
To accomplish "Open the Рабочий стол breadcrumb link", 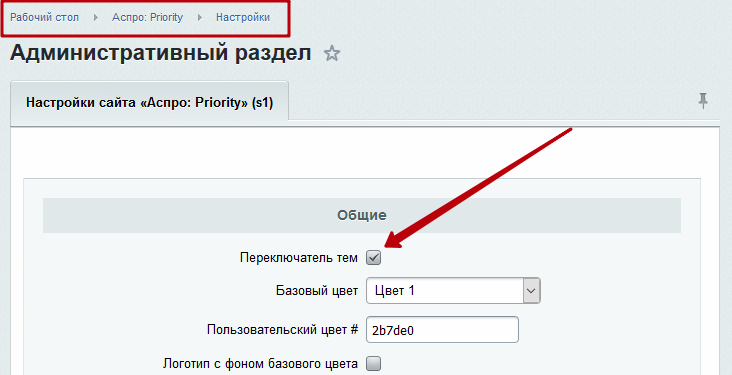I will click(44, 18).
